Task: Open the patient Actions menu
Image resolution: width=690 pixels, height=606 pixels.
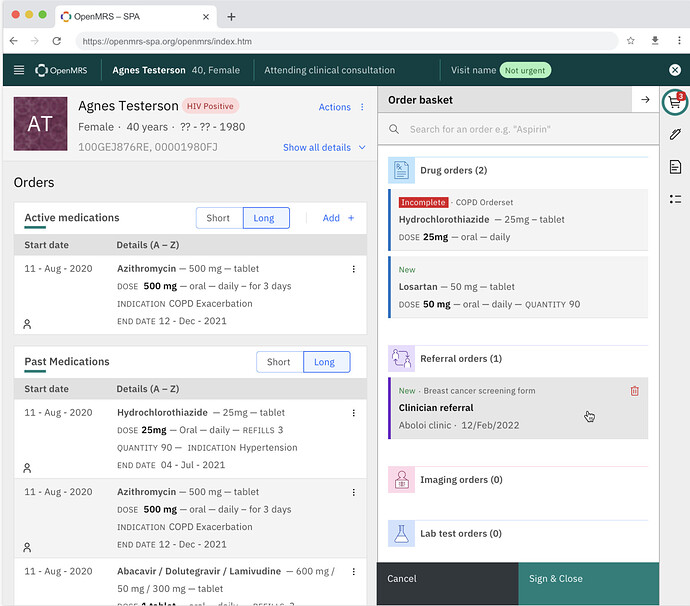Action: (341, 107)
